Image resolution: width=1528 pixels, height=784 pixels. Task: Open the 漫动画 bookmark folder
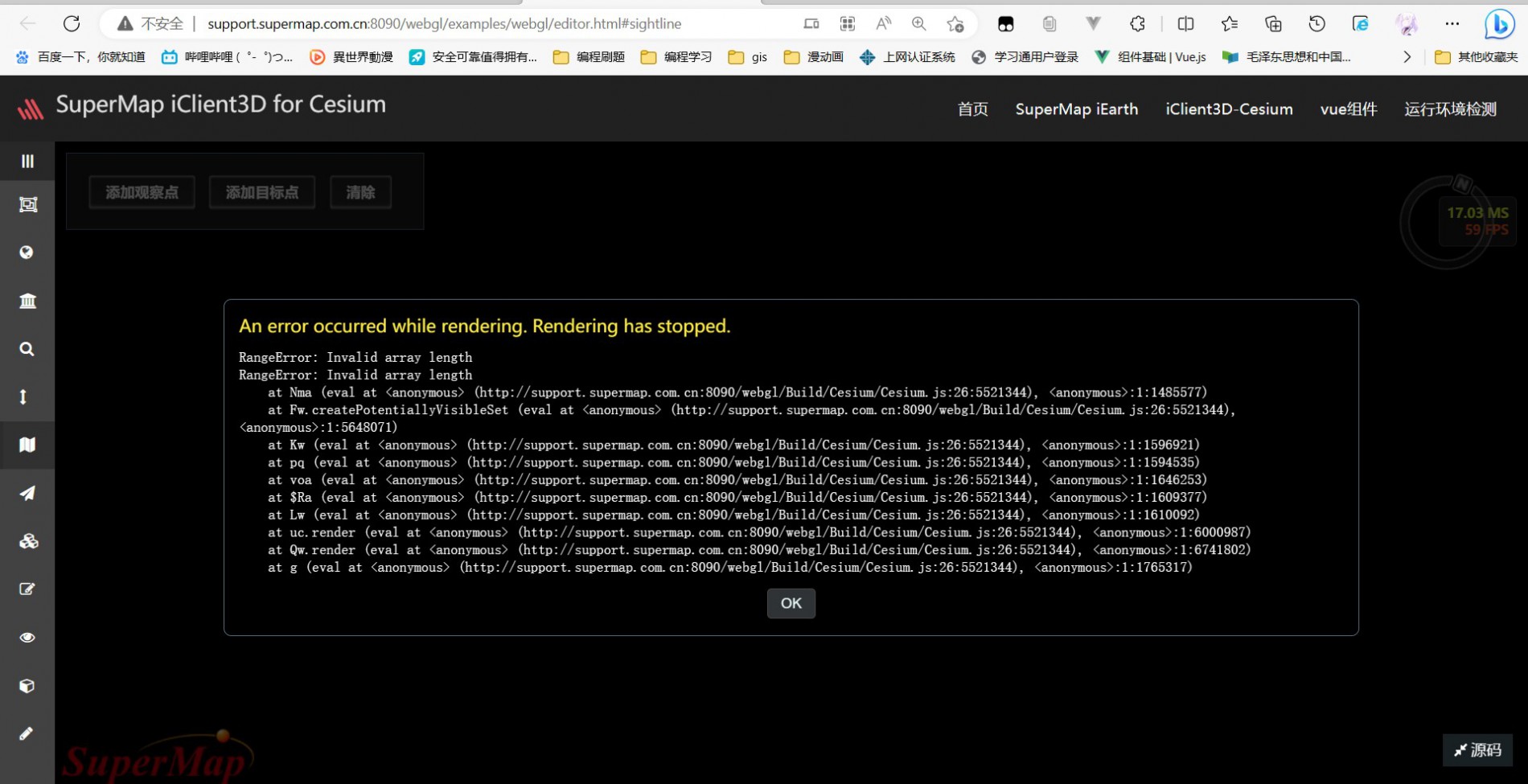coord(814,57)
